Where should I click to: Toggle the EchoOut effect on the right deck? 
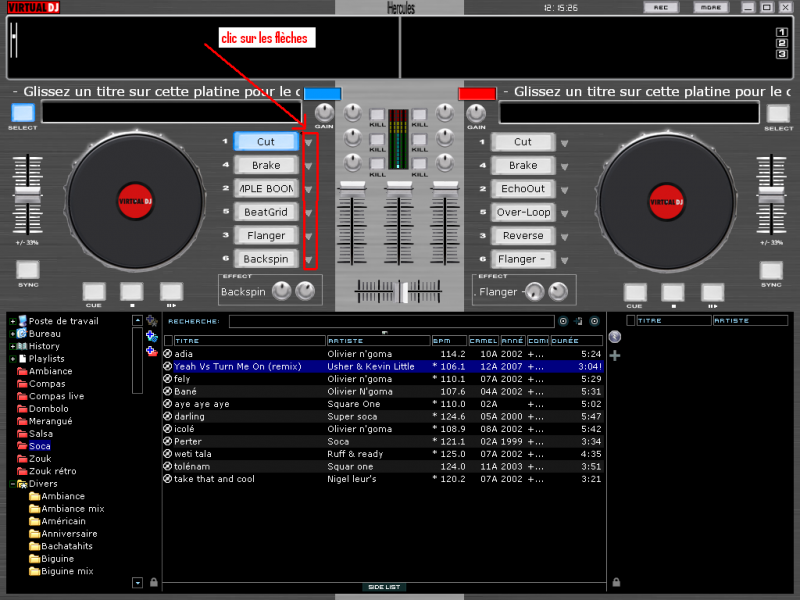(x=523, y=188)
